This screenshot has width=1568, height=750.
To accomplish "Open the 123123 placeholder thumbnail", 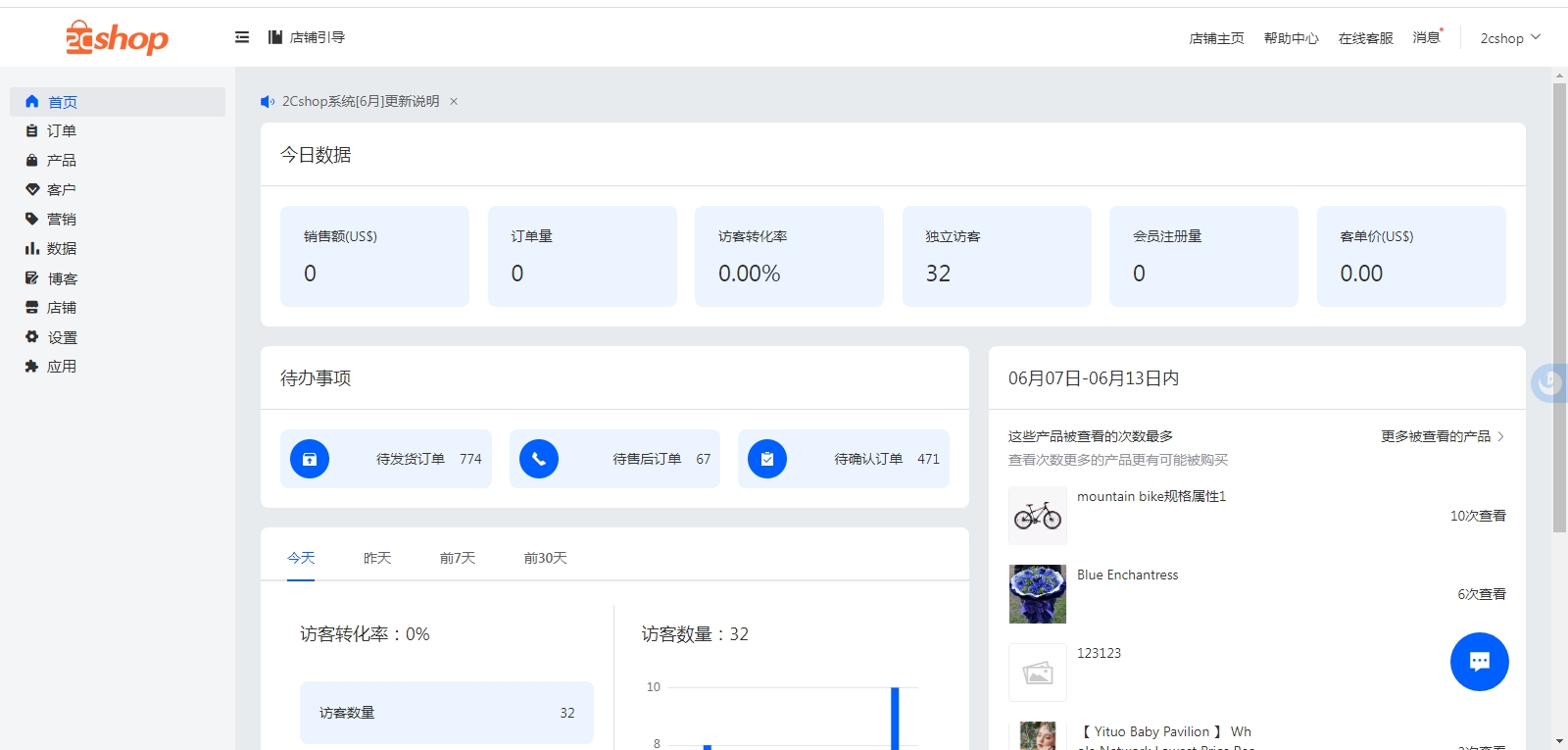I will tap(1038, 673).
